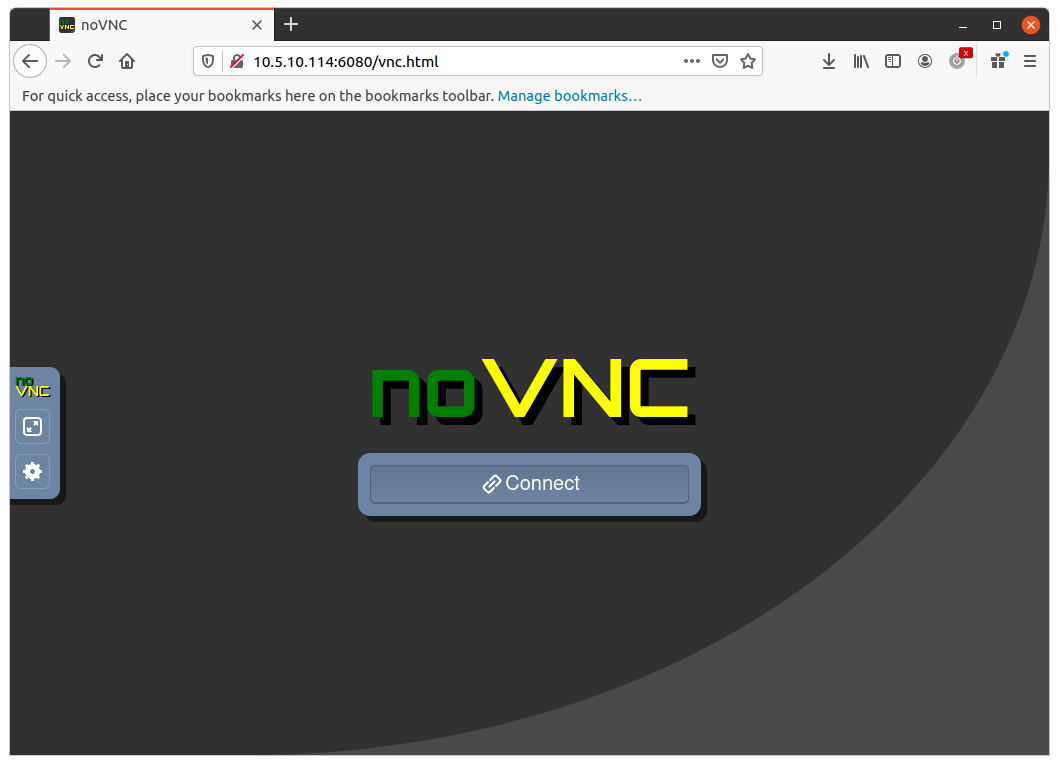Viewport: 1059px width, 765px height.
Task: Click the tracking protection shield icon
Action: coord(208,61)
